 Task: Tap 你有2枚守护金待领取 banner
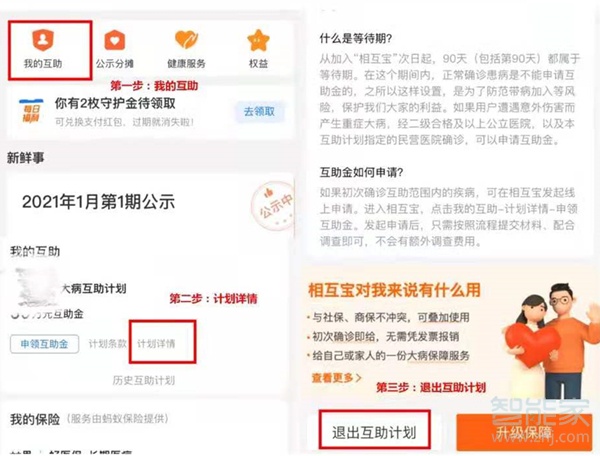point(150,112)
